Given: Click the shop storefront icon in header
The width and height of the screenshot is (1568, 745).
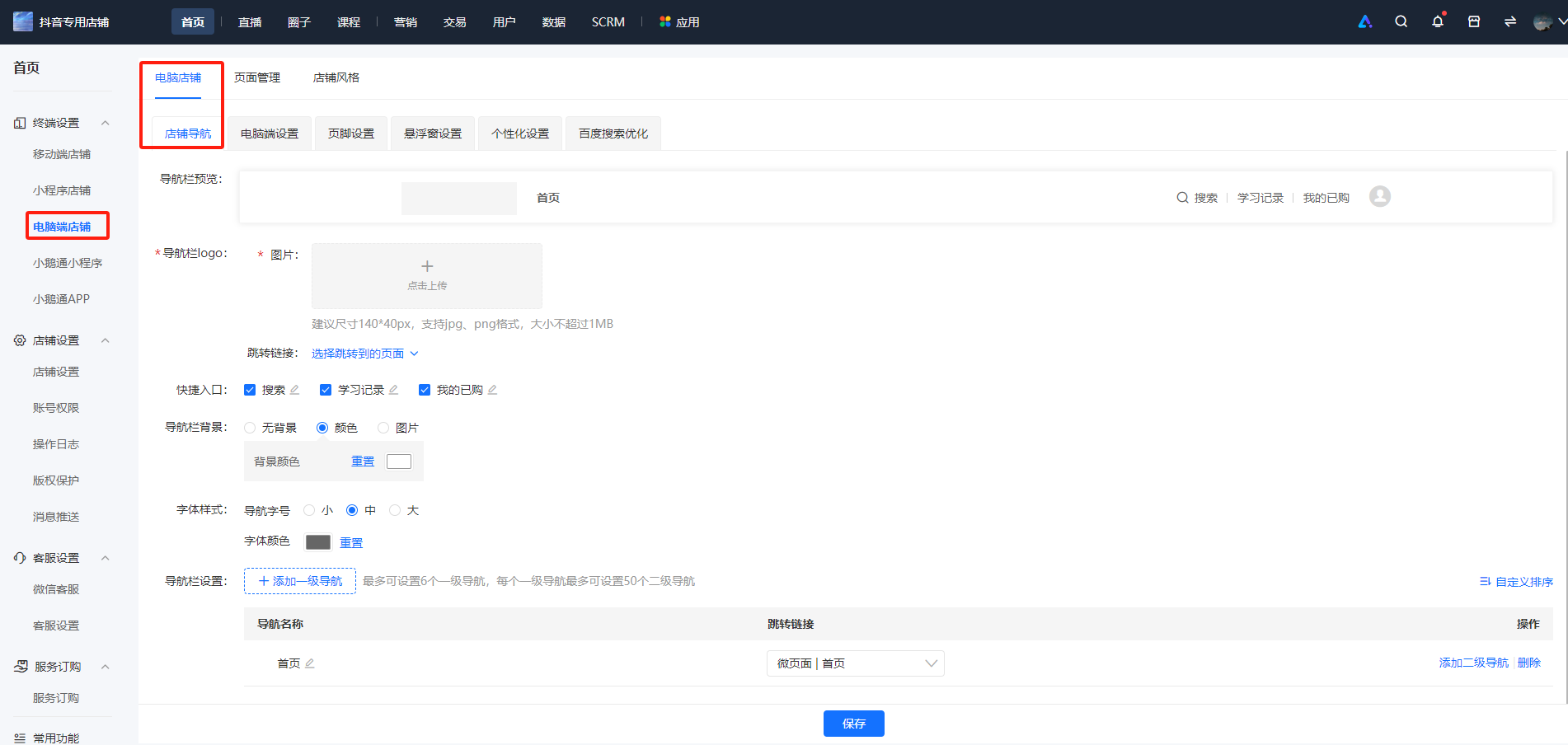Looking at the screenshot, I should click(x=1474, y=21).
